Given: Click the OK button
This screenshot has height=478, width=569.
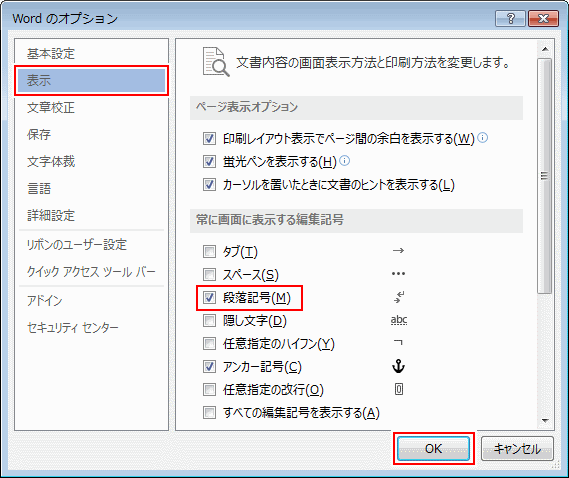Looking at the screenshot, I should pyautogui.click(x=434, y=449).
